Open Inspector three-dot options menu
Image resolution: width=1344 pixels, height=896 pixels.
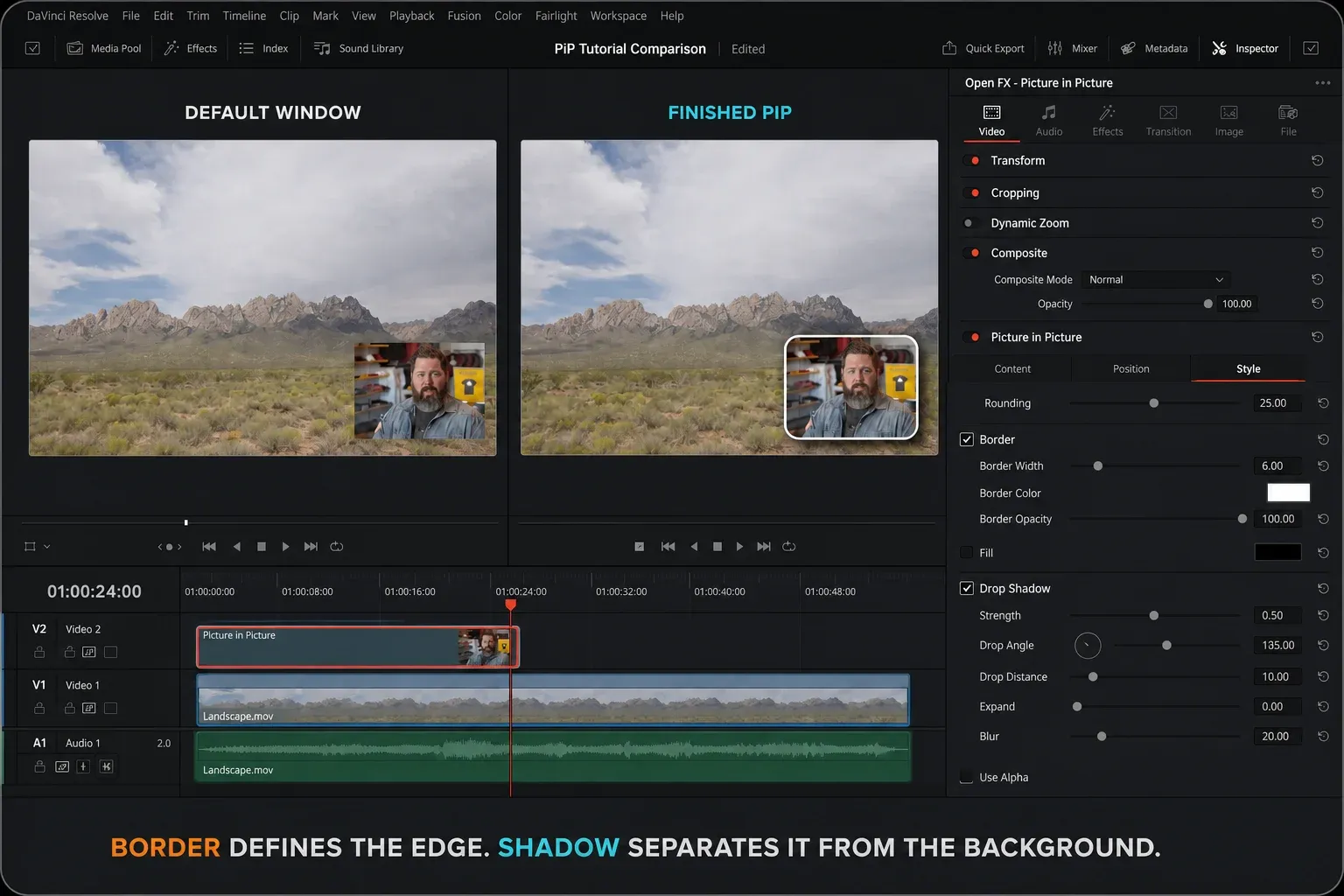(x=1322, y=83)
